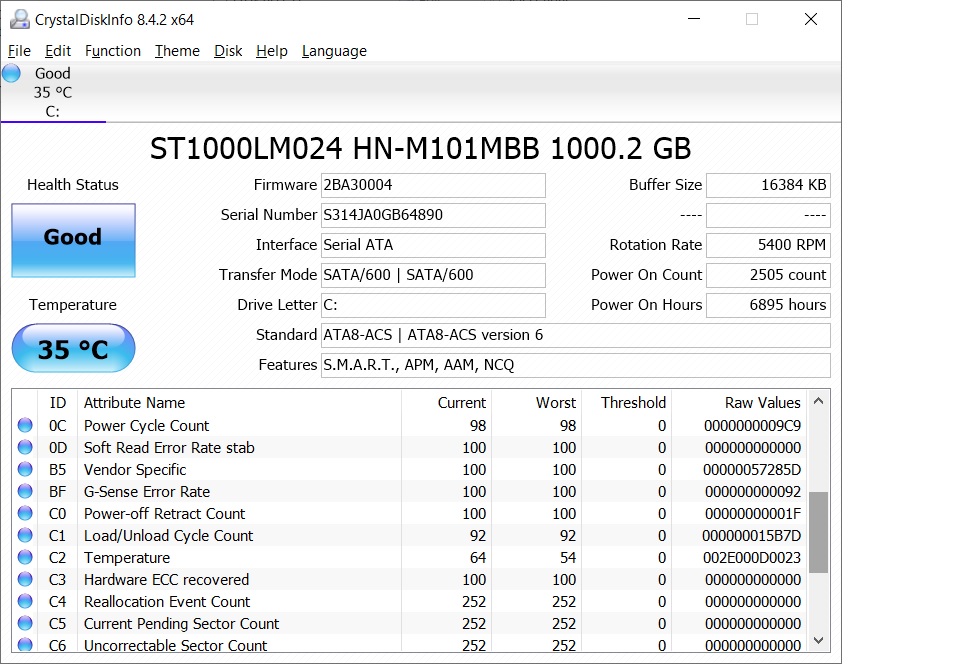Select the Temperature attribute row name
This screenshot has width=960, height=664.
coord(127,558)
